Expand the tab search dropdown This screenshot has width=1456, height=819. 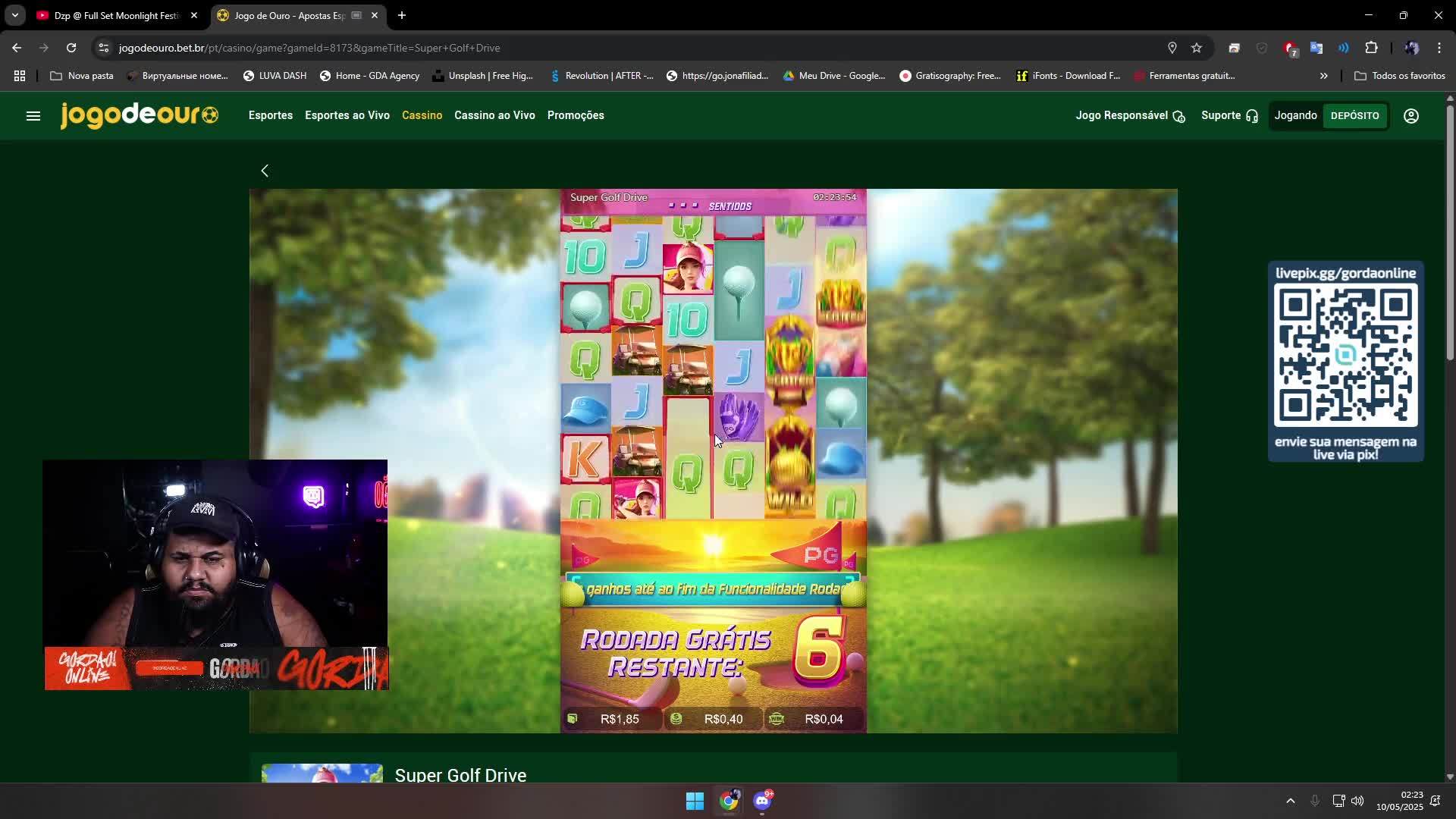pos(14,15)
